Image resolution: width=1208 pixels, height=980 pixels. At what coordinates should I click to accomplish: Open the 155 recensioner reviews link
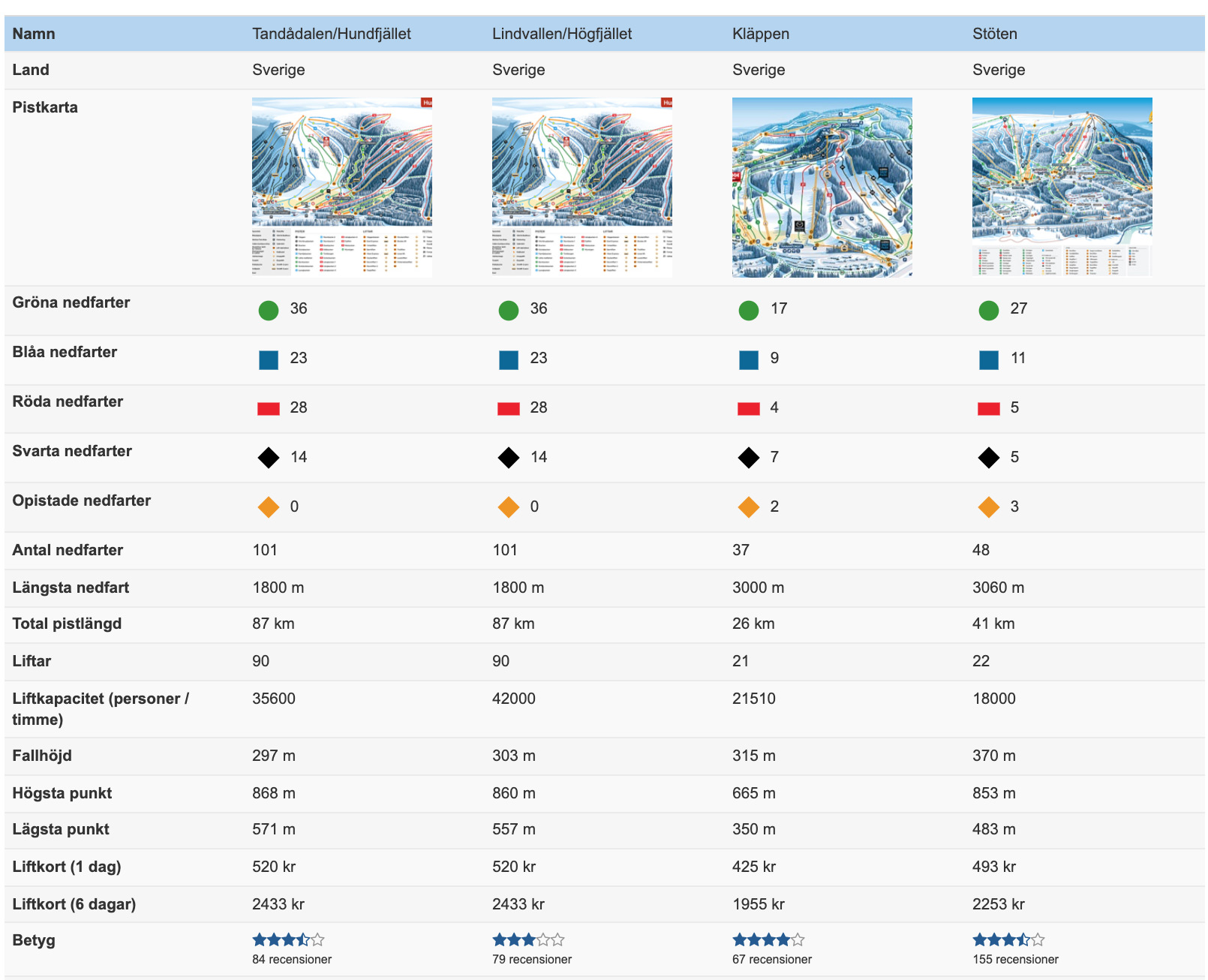tap(1015, 959)
